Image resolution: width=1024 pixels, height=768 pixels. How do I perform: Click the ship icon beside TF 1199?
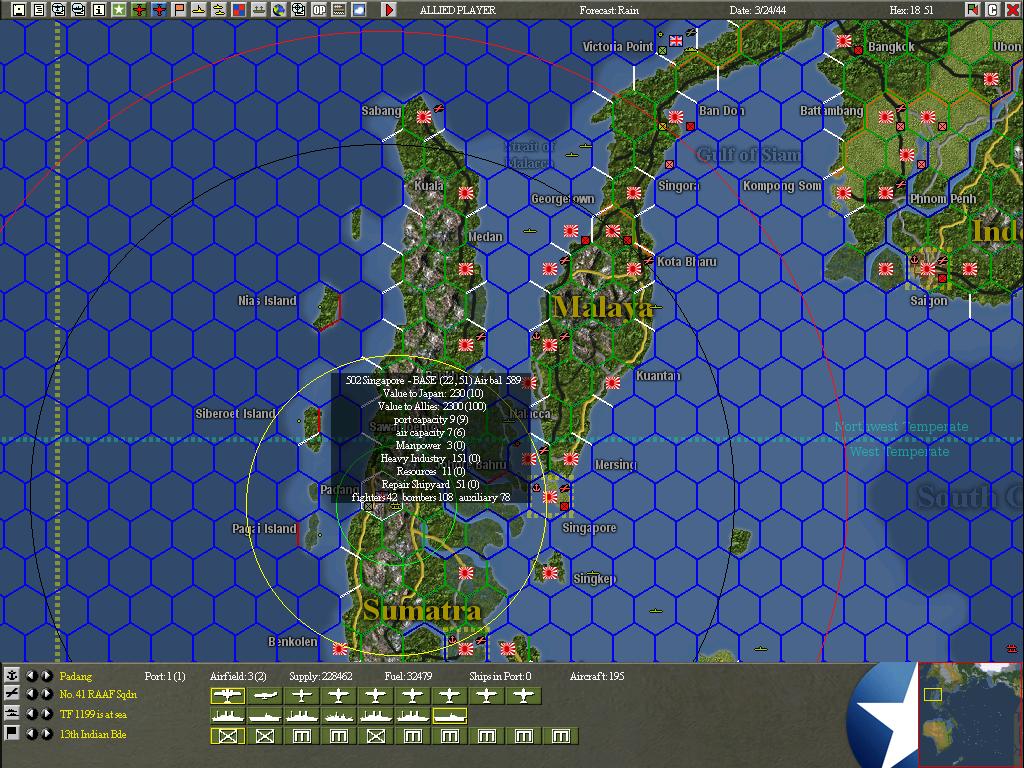(x=11, y=714)
